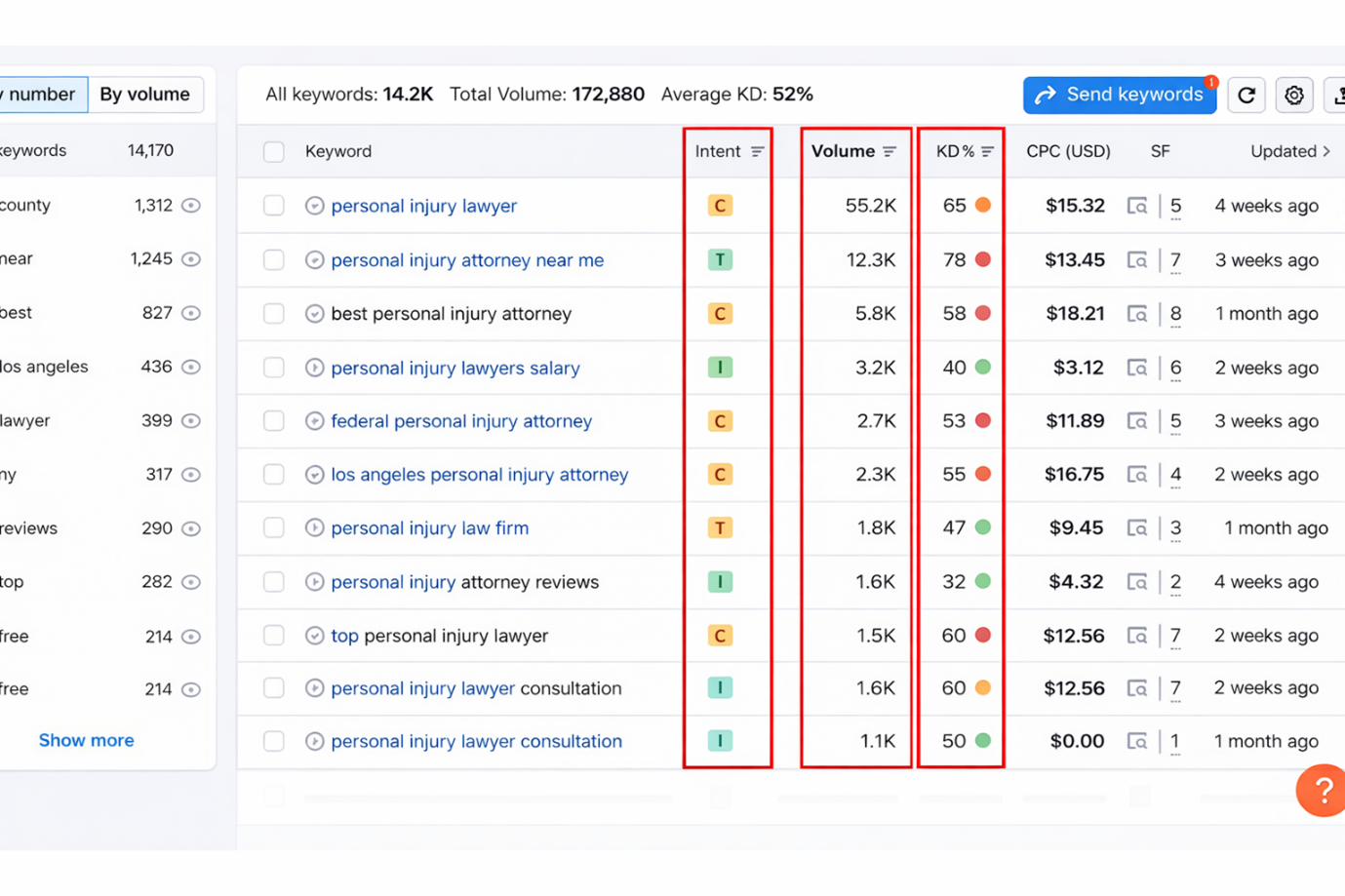Click the I intent badge for personal injury lawyers salary
The height and width of the screenshot is (896, 1345).
720,368
